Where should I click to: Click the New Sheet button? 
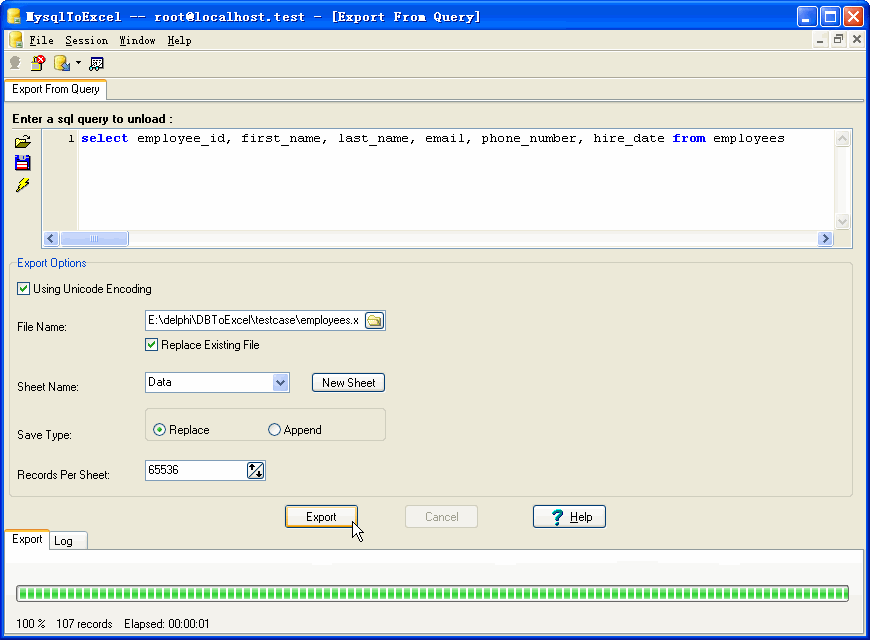click(x=348, y=382)
